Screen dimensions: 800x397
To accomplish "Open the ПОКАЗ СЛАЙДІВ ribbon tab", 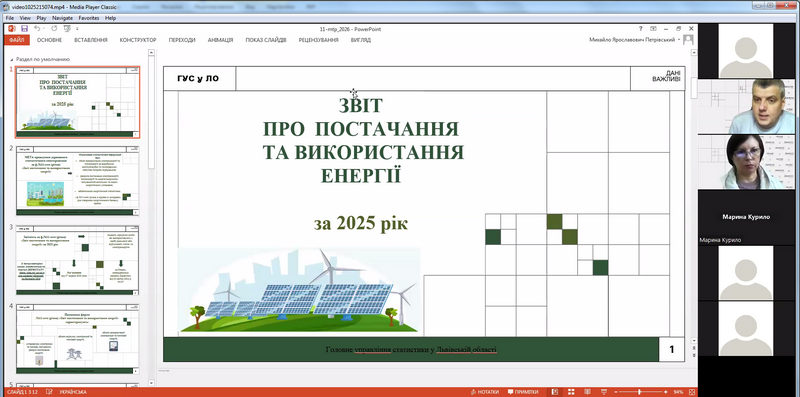I will (266, 40).
